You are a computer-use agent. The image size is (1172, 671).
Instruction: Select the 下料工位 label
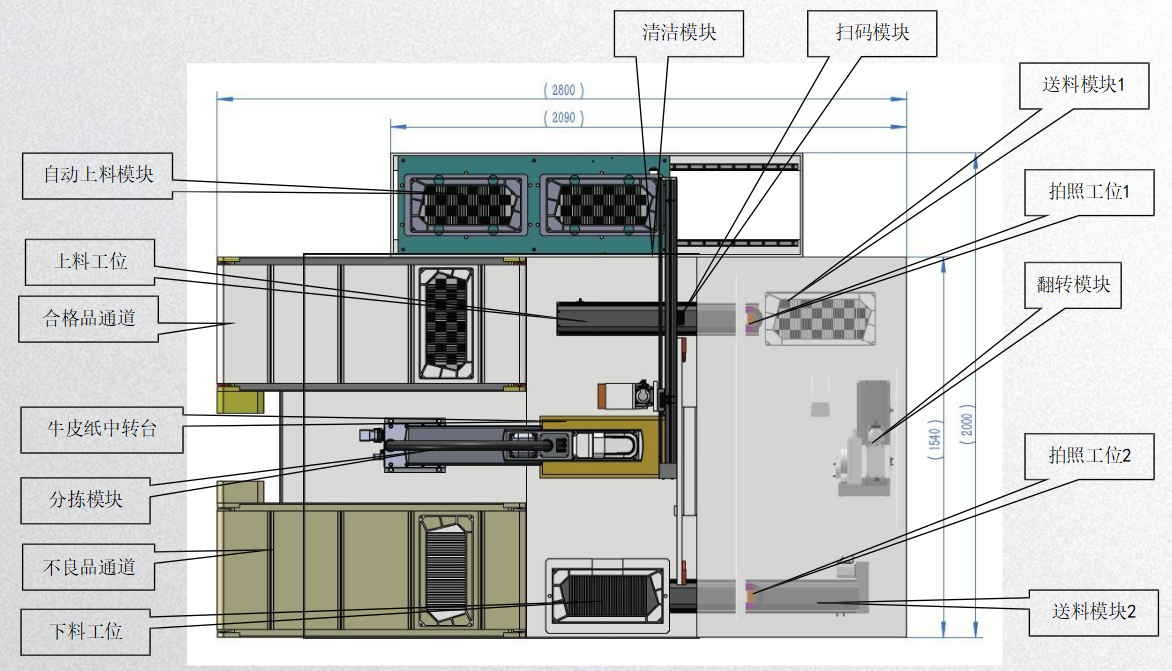[x=86, y=632]
